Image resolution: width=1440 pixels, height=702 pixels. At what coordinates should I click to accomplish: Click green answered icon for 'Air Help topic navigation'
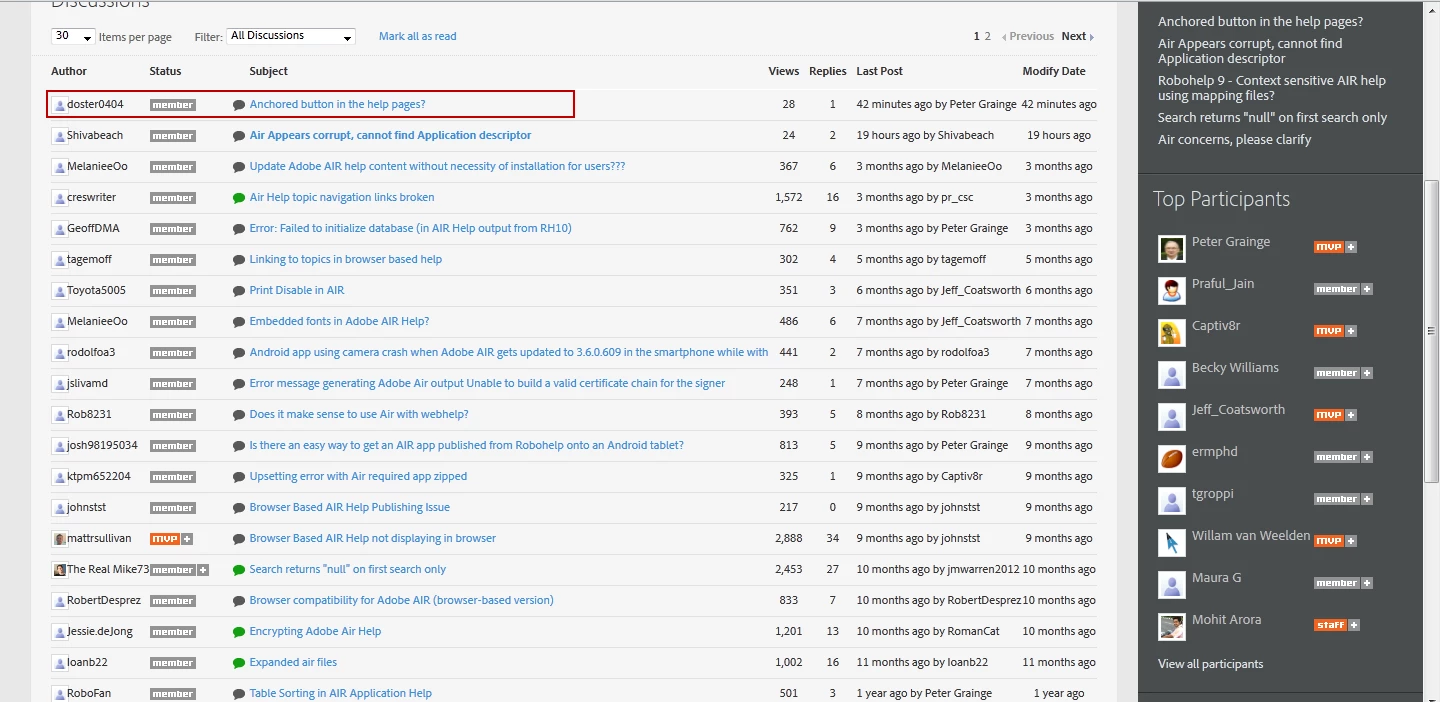[239, 198]
